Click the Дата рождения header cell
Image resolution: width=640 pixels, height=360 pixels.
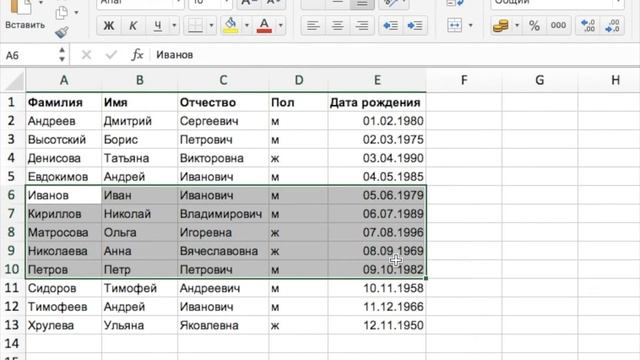(377, 102)
